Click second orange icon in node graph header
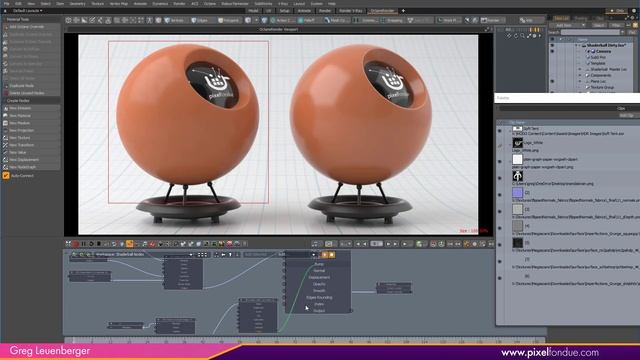 click(332, 255)
